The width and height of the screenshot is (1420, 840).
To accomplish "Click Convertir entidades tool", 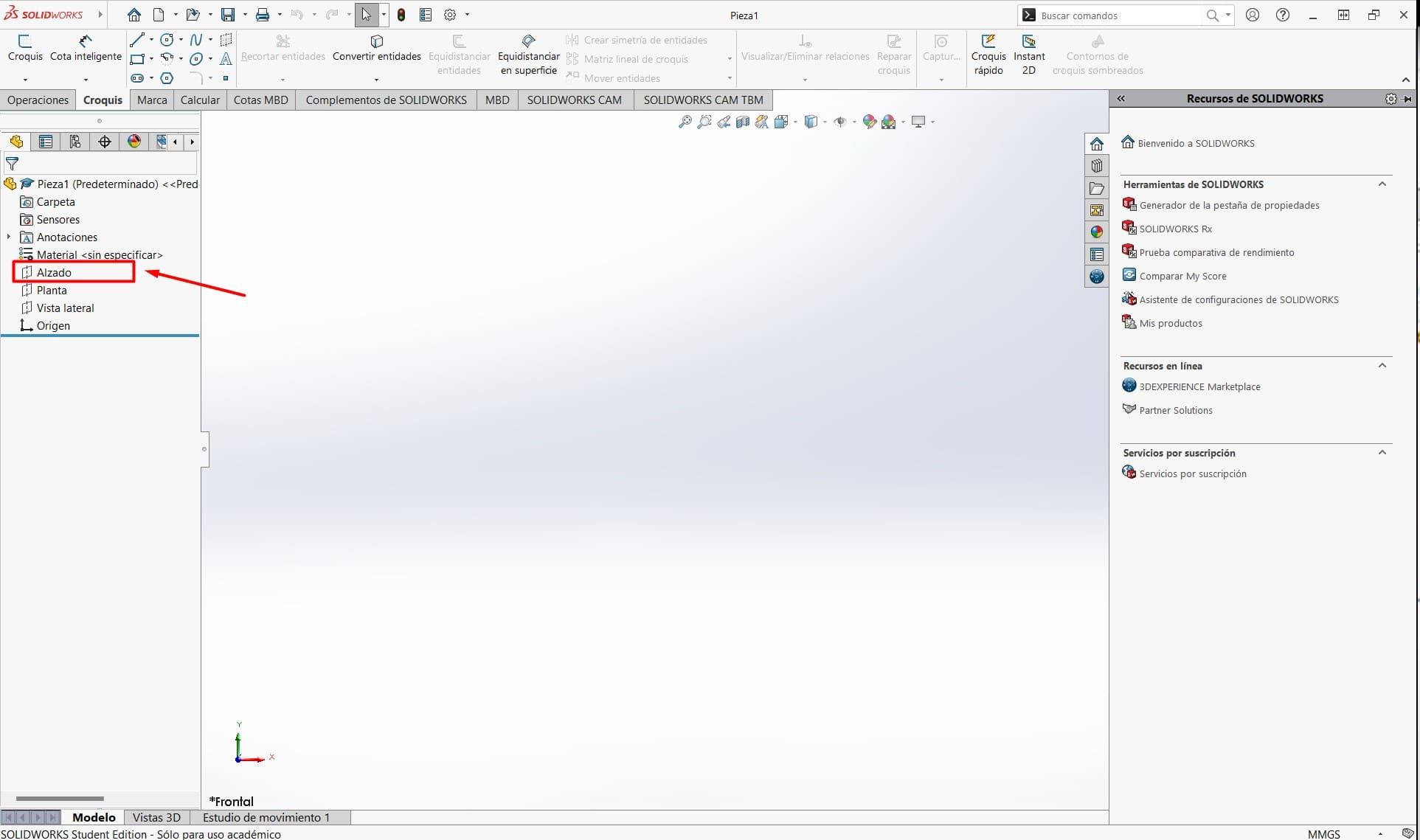I will pyautogui.click(x=377, y=49).
